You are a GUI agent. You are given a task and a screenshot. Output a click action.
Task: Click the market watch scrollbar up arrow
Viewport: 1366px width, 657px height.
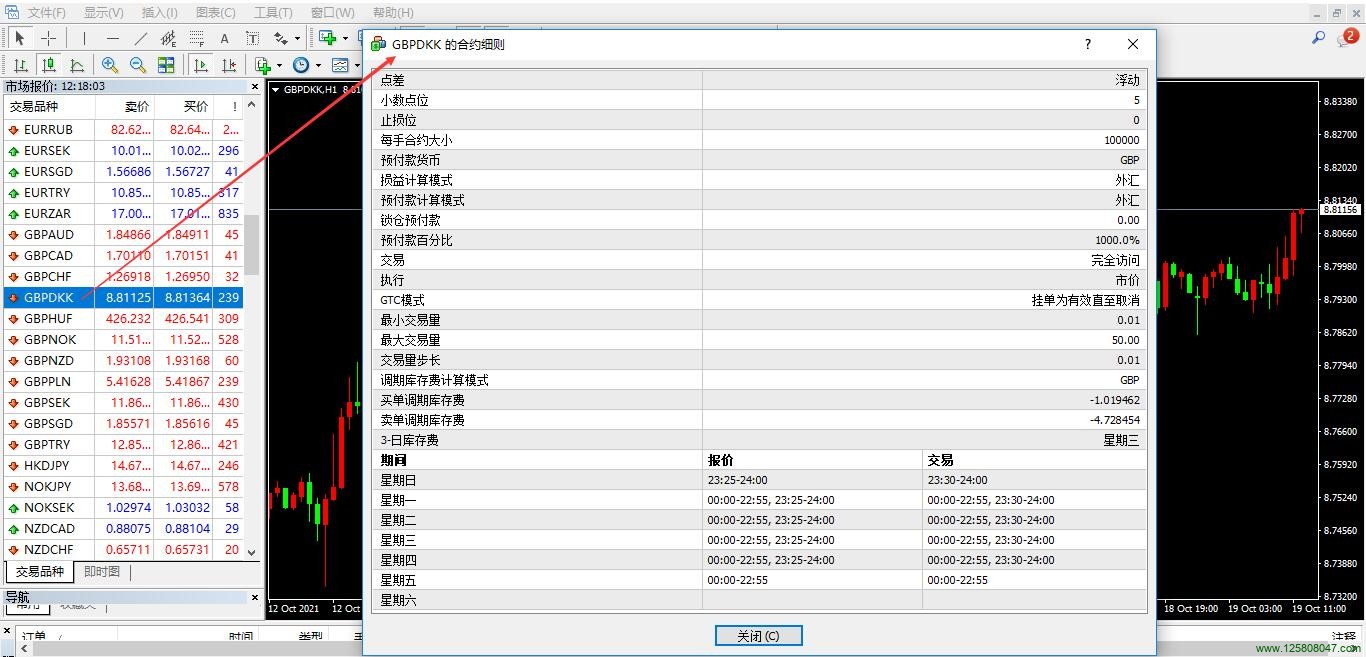coord(251,106)
